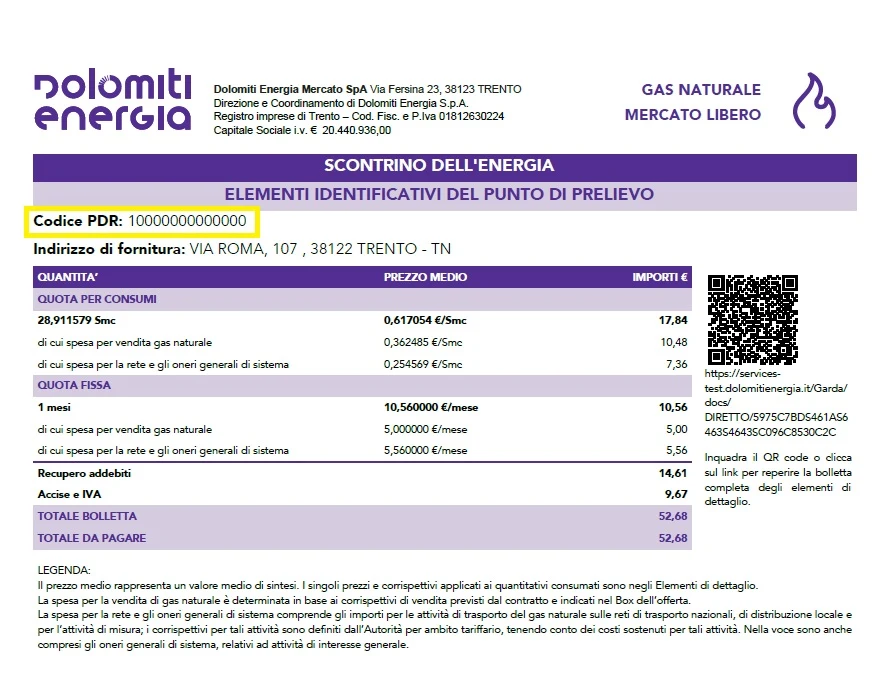Select the '1 mesi' quantity

click(54, 408)
